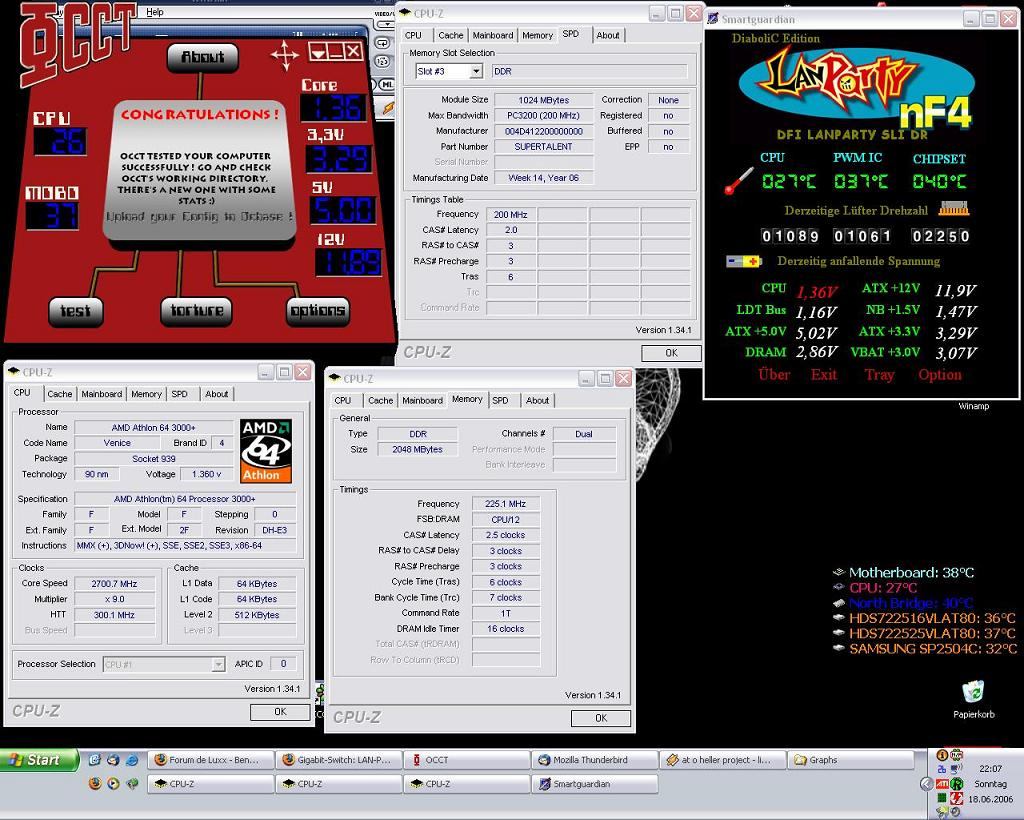Image resolution: width=1024 pixels, height=820 pixels.
Task: Click the SAMSUNG SP2504C drive icon on desktop
Action: (839, 648)
